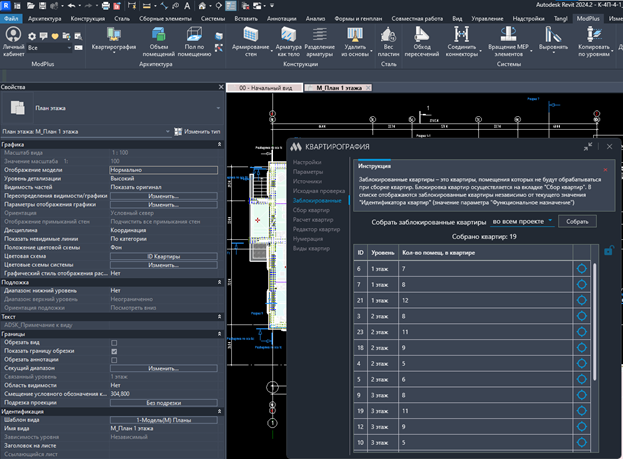The height and width of the screenshot is (459, 623).
Task: Open the 'План этажа: М_План 1 этажа' dropdown
Action: coord(86,132)
